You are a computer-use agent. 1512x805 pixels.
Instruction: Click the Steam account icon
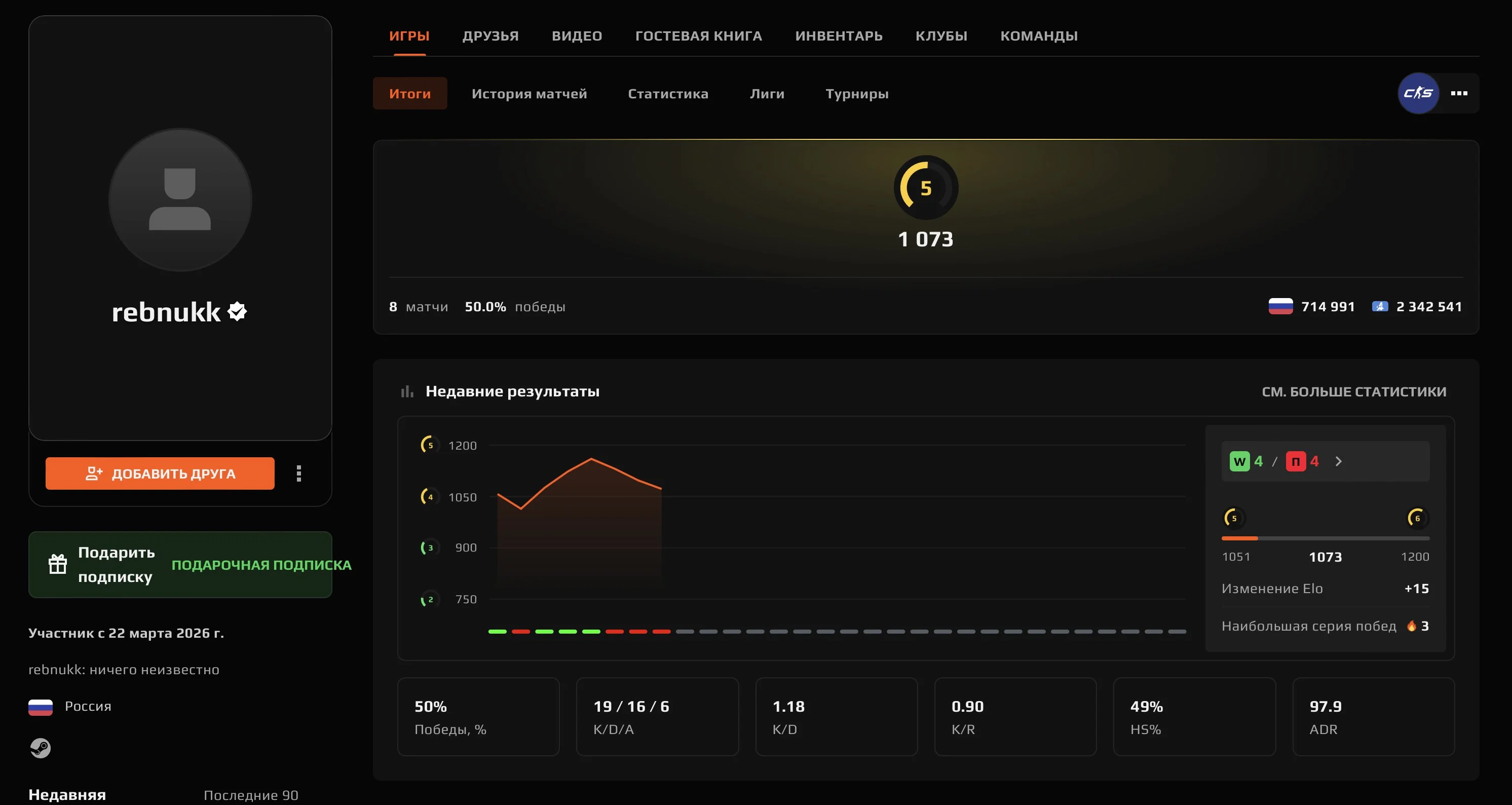coord(41,748)
